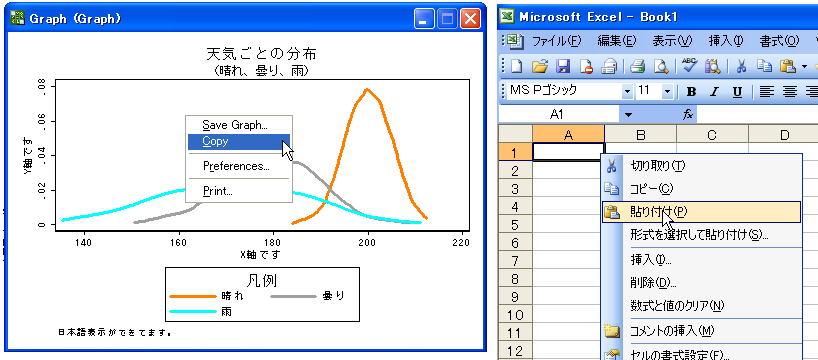Choose 削除(D)... in context menu
818x360 pixels.
pyautogui.click(x=701, y=283)
